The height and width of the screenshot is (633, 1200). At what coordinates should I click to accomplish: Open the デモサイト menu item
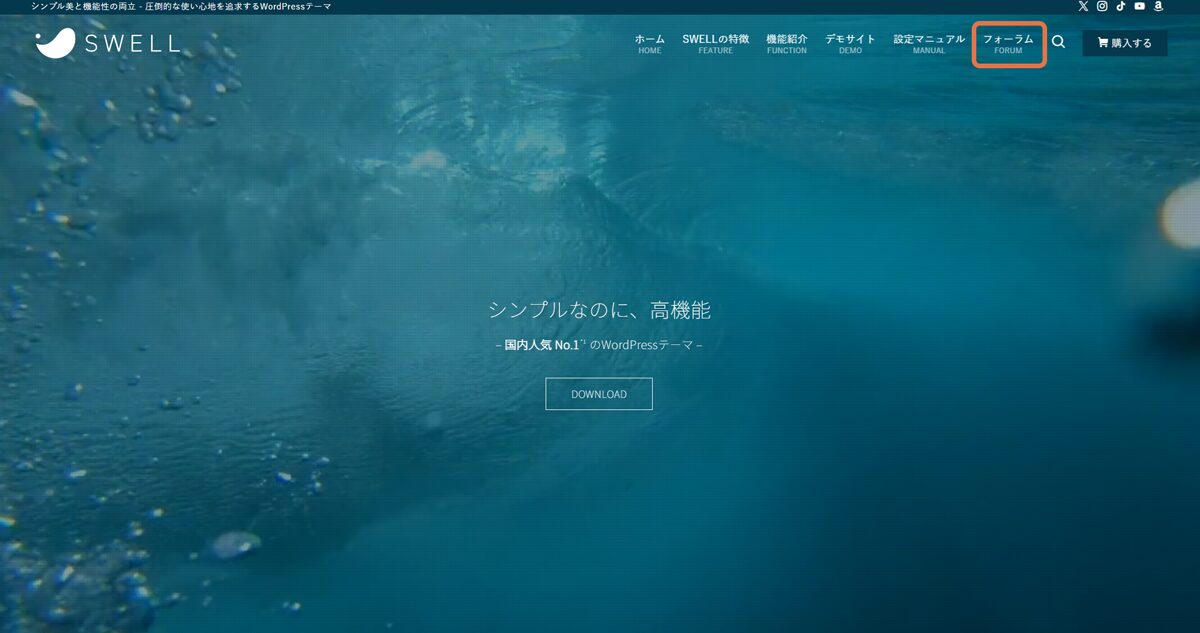pyautogui.click(x=849, y=43)
